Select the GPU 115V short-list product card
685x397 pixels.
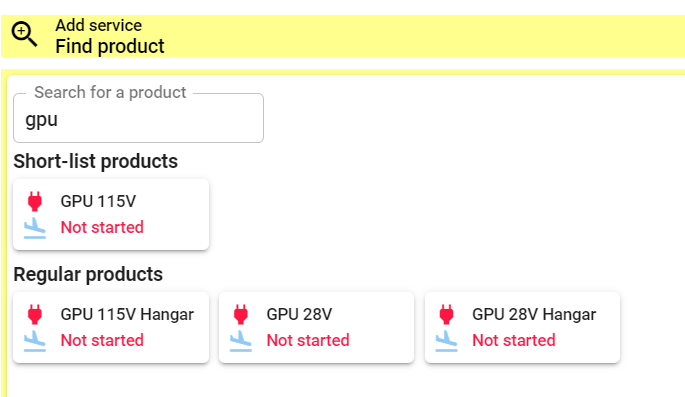[x=111, y=214]
